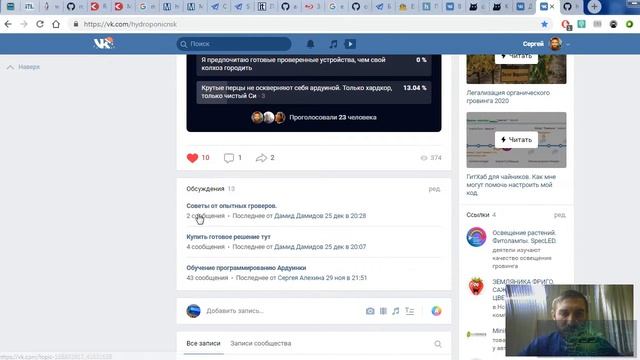Click the video player icon in the header
Viewport: 640px width, 360px height.
coord(350,44)
